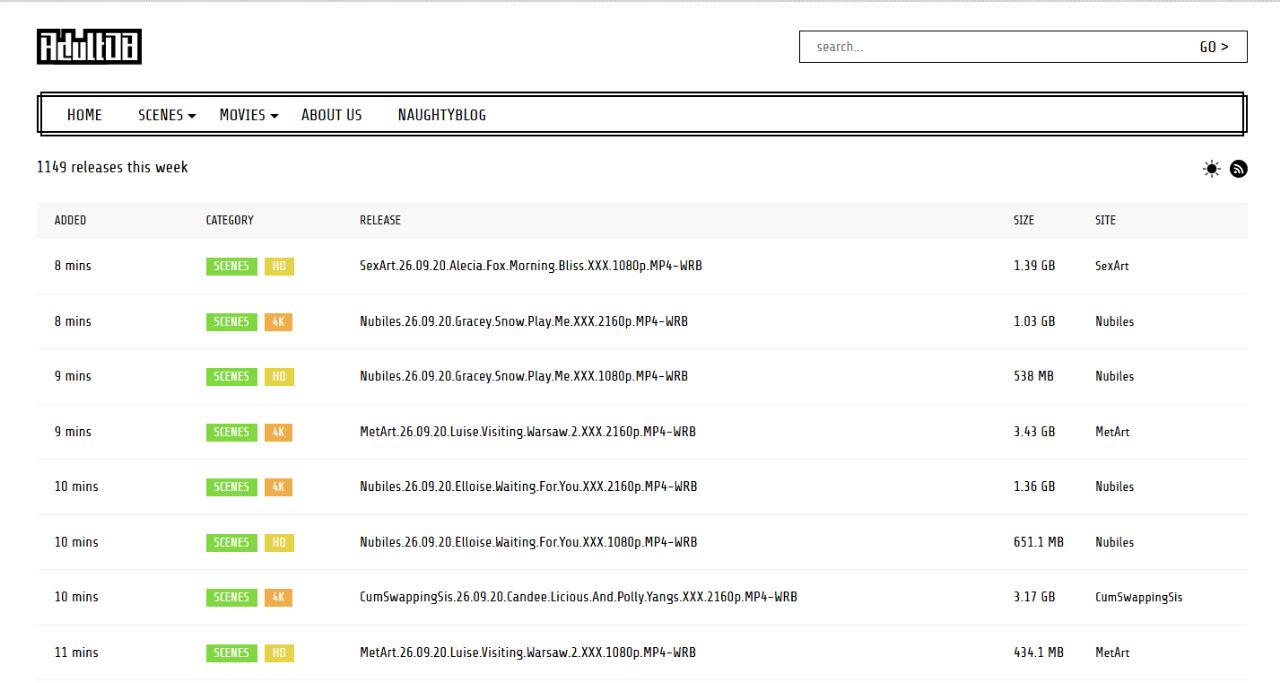1280x683 pixels.
Task: Click the CATEGORY column header
Action: point(230,220)
